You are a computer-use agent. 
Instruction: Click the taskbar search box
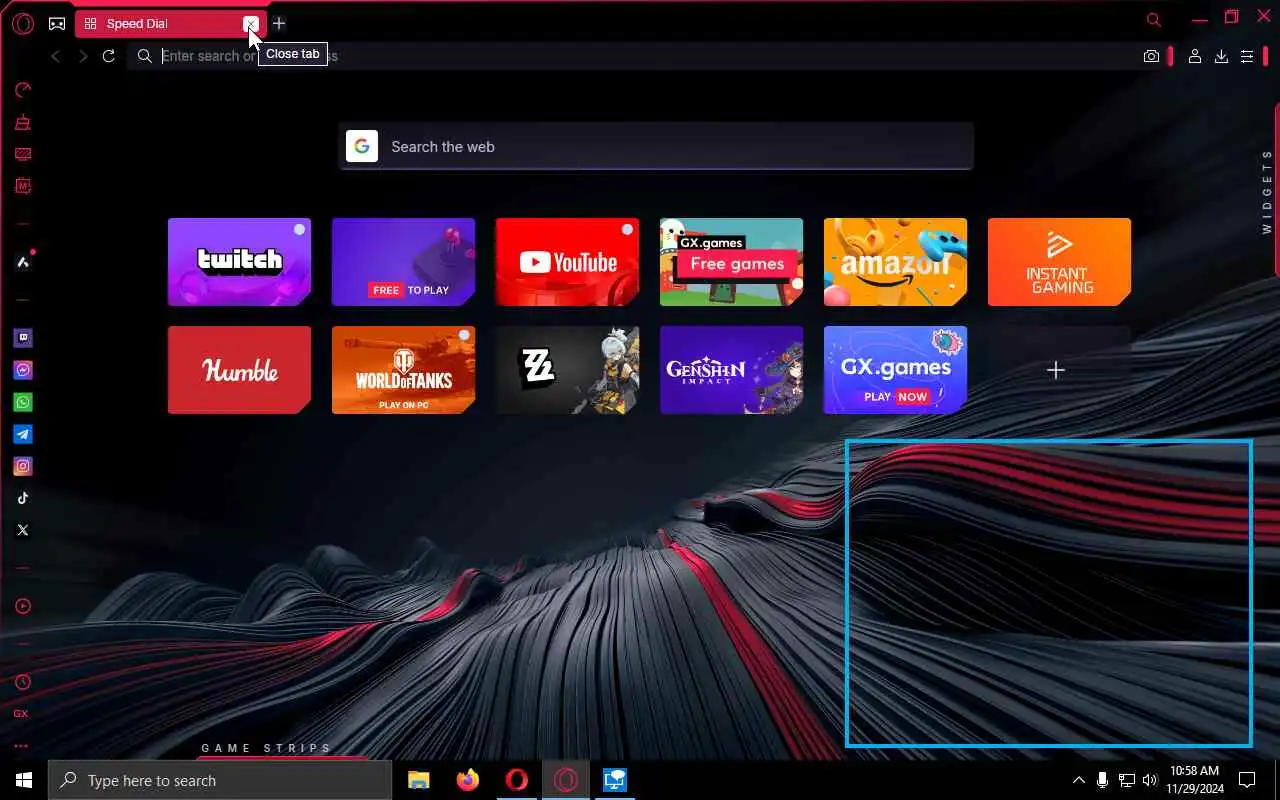click(220, 780)
